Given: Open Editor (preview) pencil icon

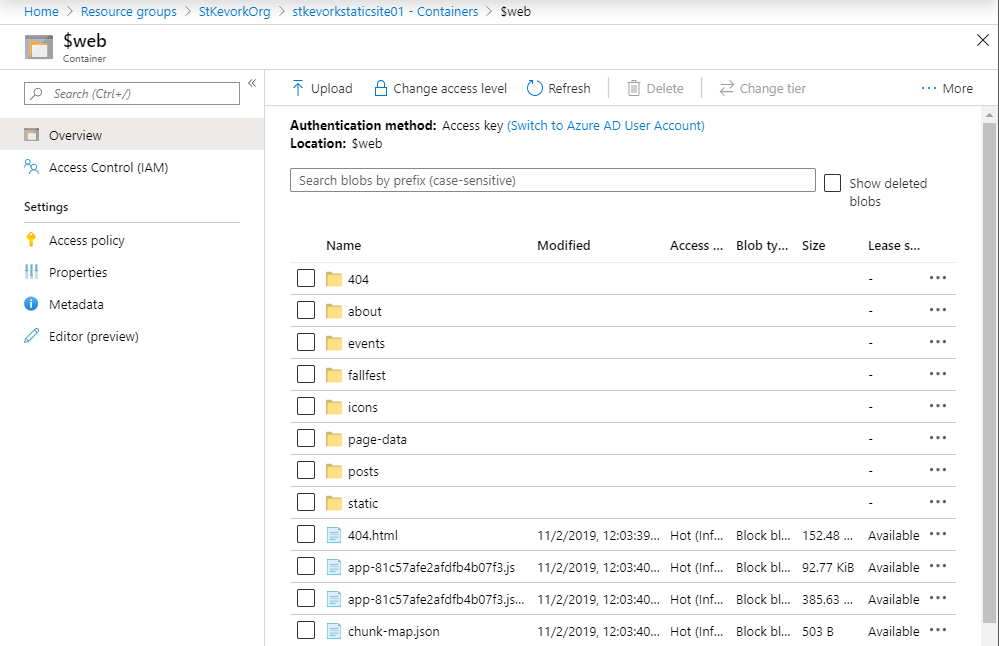Looking at the screenshot, I should click(x=31, y=336).
